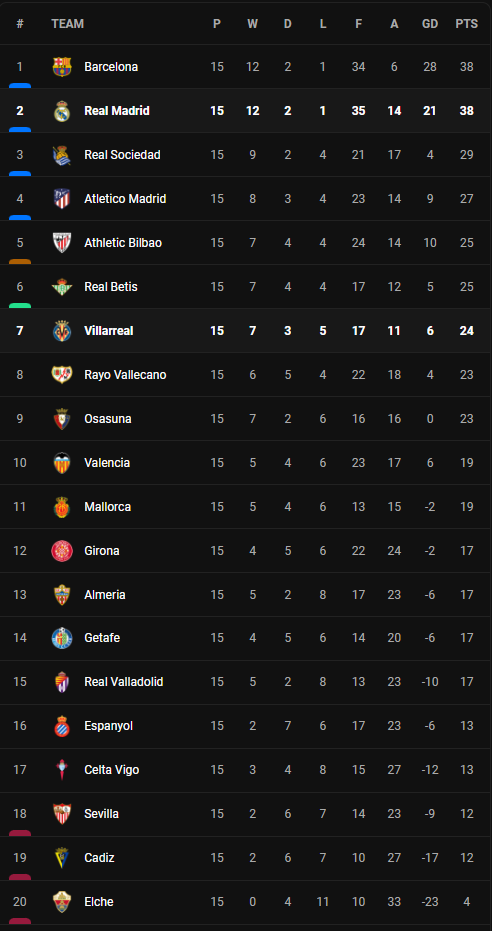492x931 pixels.
Task: Open the Real Valladolid team link
Action: point(124,682)
